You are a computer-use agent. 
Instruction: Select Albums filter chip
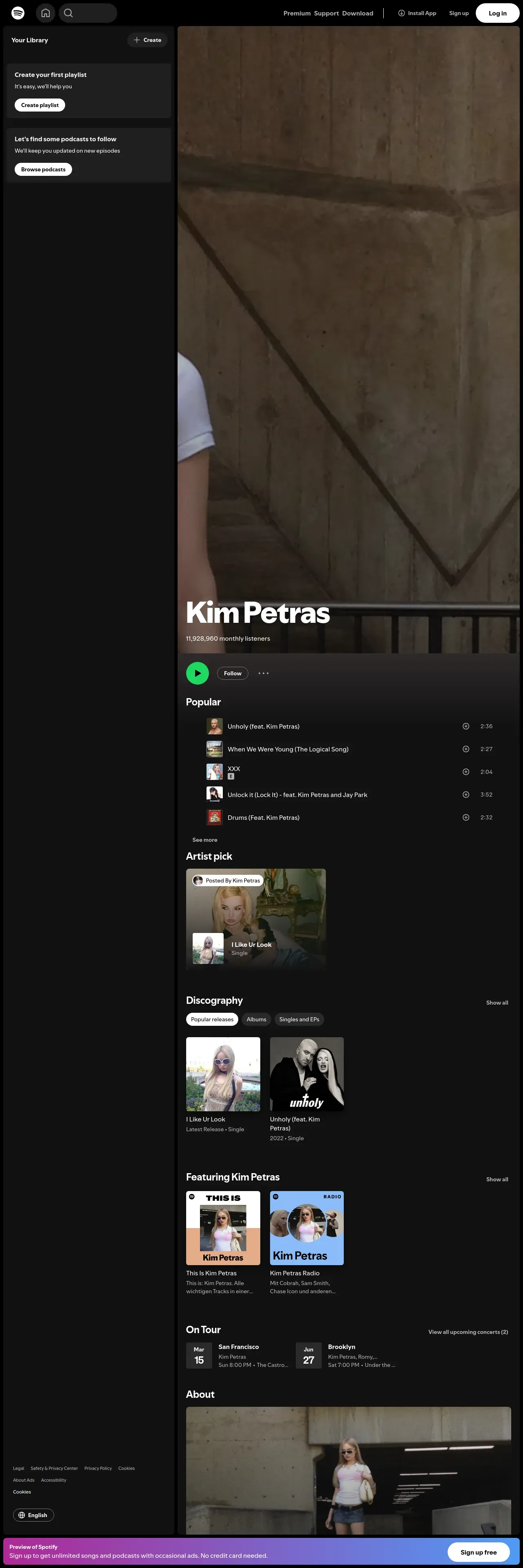256,1020
